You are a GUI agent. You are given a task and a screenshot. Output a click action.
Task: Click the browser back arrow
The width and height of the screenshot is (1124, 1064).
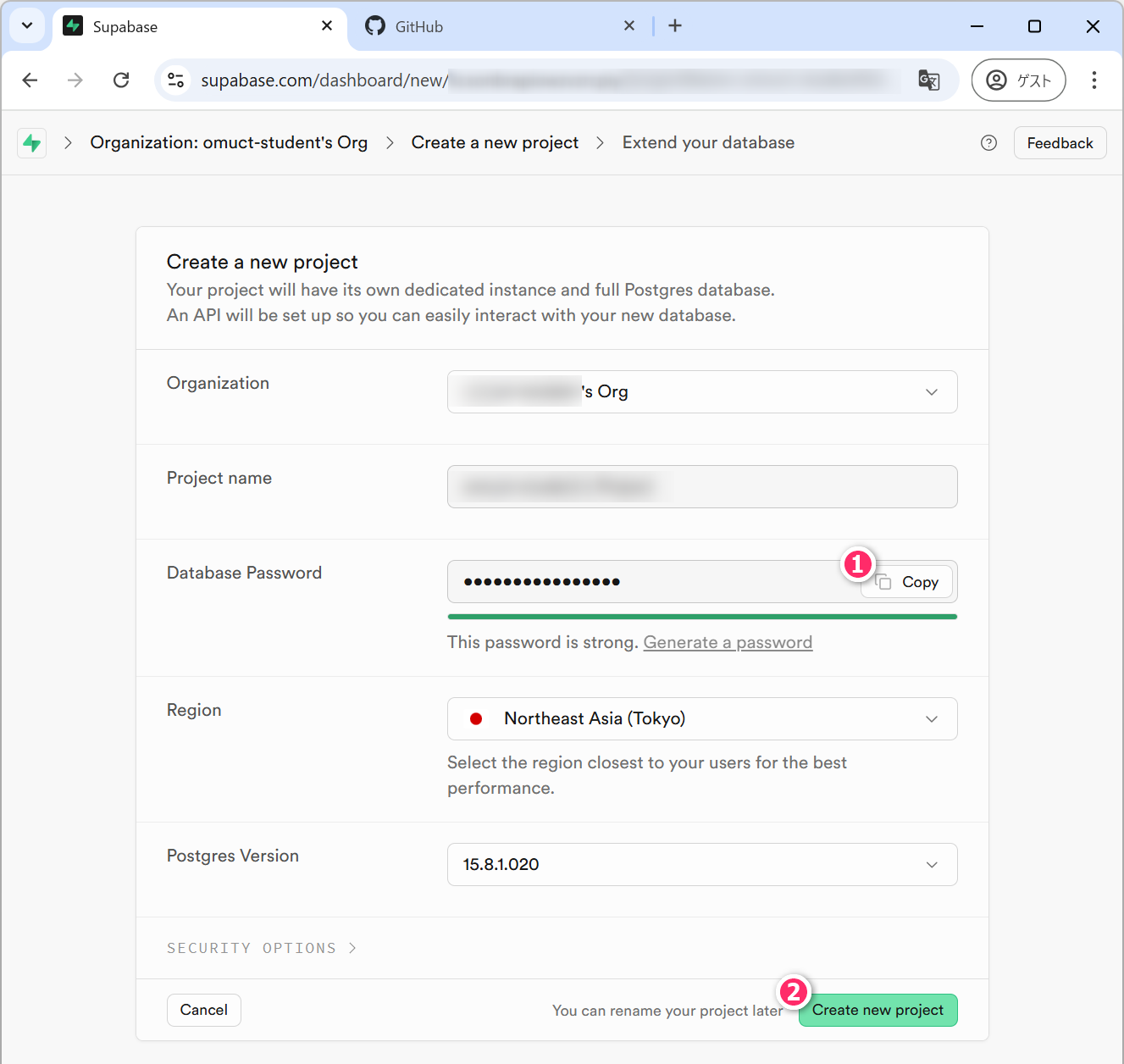pyautogui.click(x=30, y=80)
